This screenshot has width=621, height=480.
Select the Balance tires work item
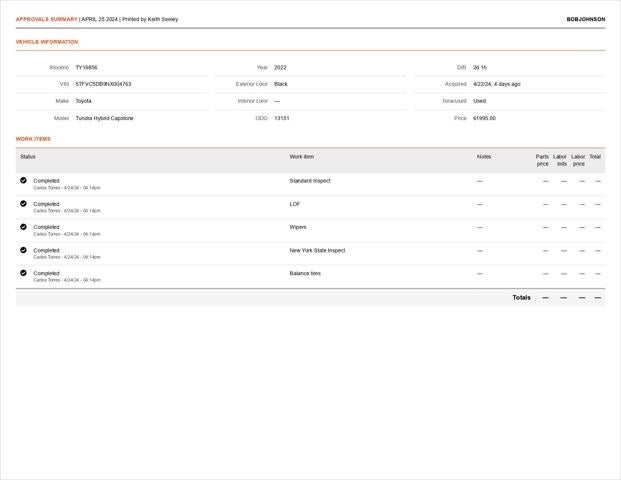(x=305, y=273)
